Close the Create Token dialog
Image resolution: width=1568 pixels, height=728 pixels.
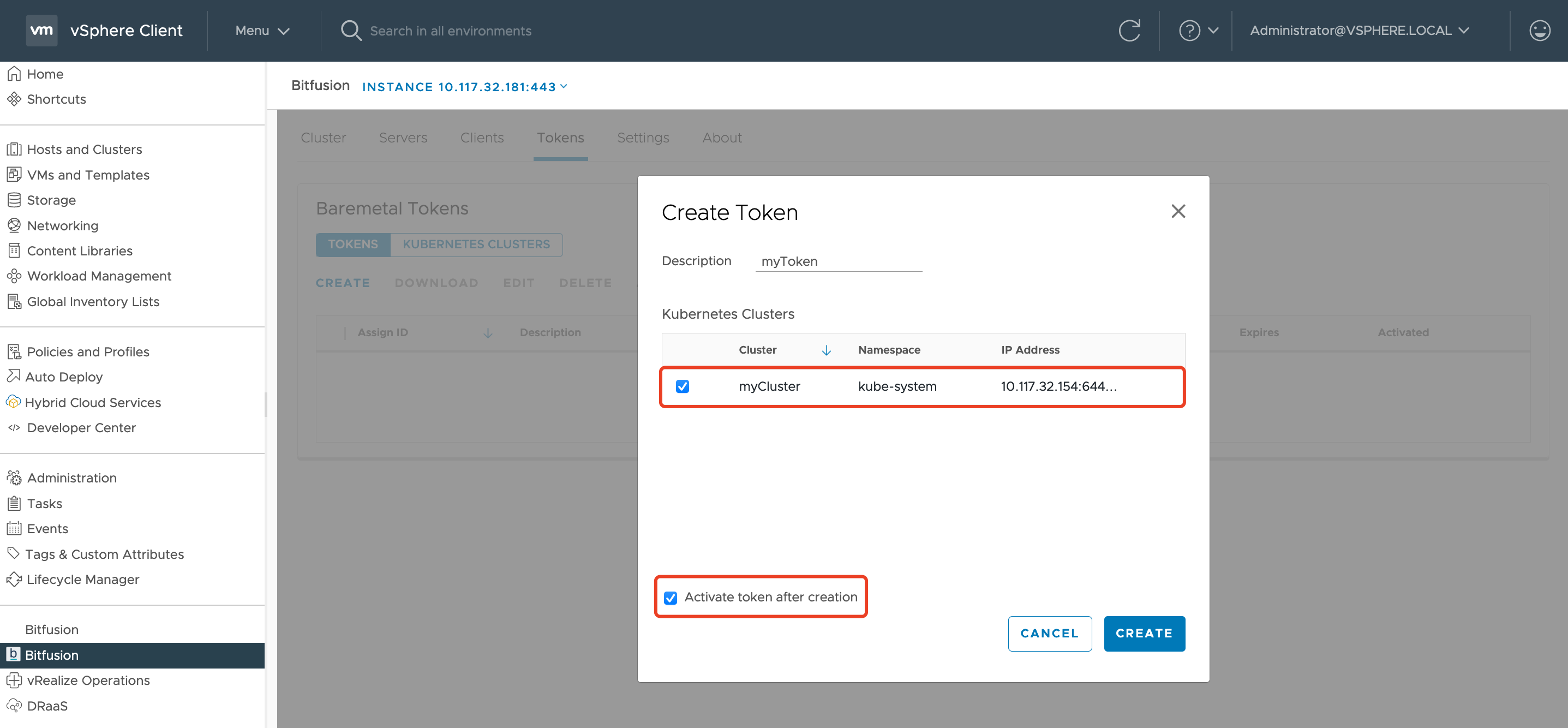point(1178,211)
